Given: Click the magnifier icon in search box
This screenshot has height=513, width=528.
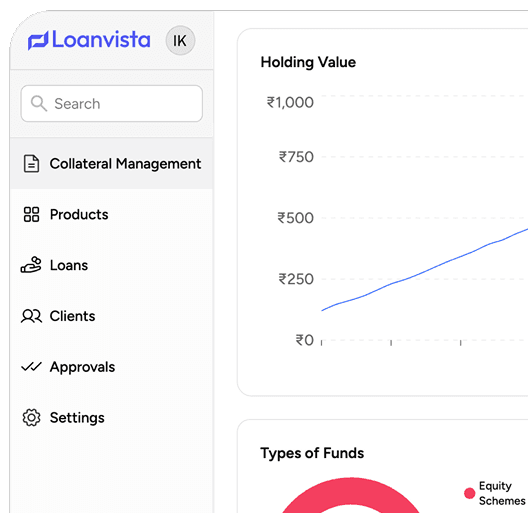Looking at the screenshot, I should pyautogui.click(x=38, y=103).
